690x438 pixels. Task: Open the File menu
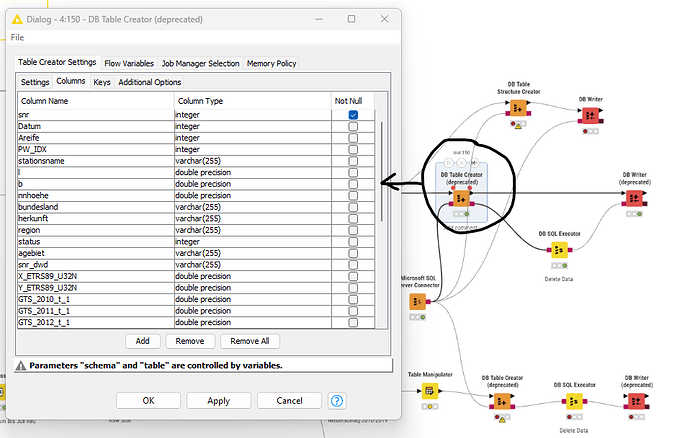pos(17,37)
